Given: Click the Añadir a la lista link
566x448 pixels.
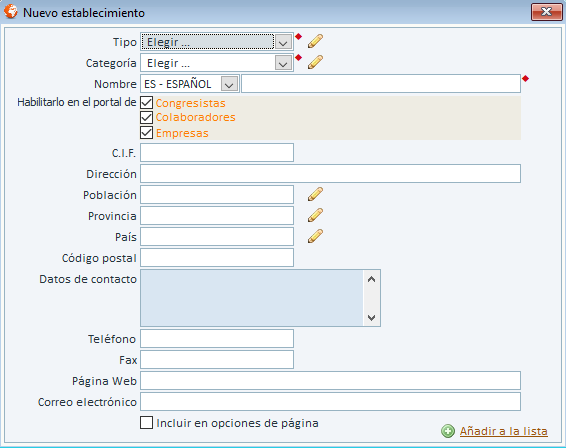Looking at the screenshot, I should coord(504,431).
